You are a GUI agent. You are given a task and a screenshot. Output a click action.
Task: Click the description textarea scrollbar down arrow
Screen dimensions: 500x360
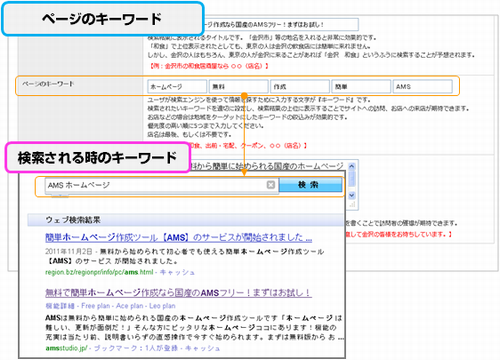coord(352,195)
